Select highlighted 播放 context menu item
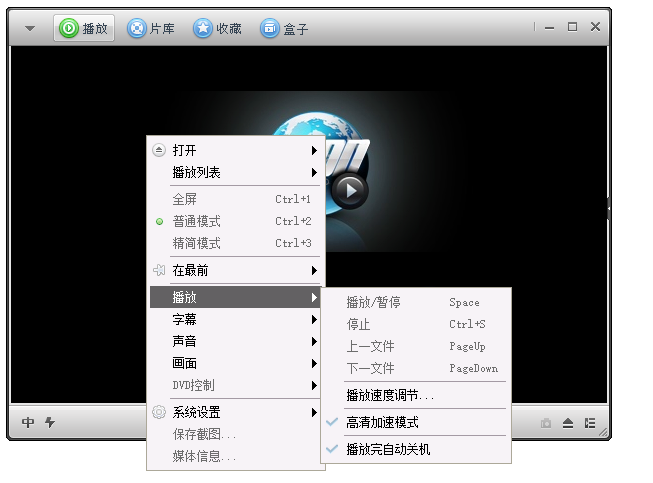Viewport: 653px width, 483px height. (x=235, y=297)
